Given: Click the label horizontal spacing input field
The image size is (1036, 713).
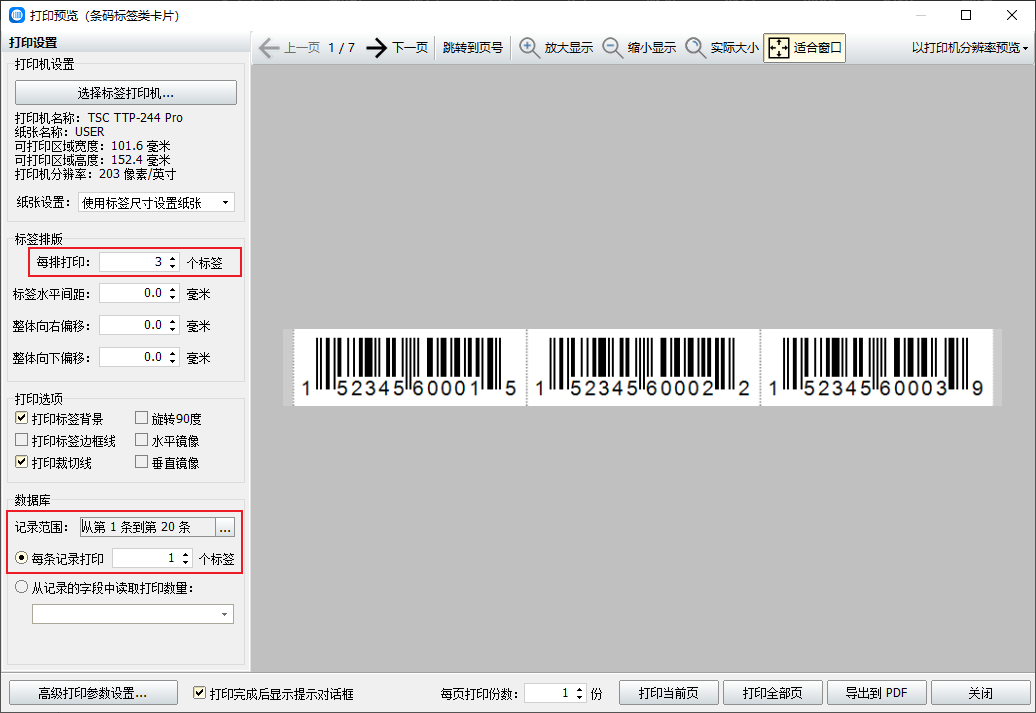Looking at the screenshot, I should (133, 294).
